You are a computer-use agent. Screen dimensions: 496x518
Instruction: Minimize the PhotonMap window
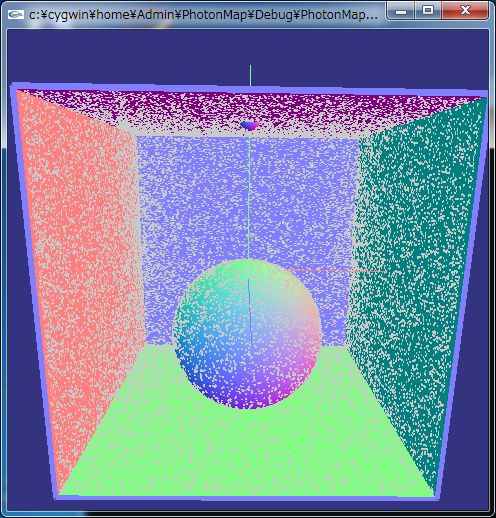tap(401, 11)
